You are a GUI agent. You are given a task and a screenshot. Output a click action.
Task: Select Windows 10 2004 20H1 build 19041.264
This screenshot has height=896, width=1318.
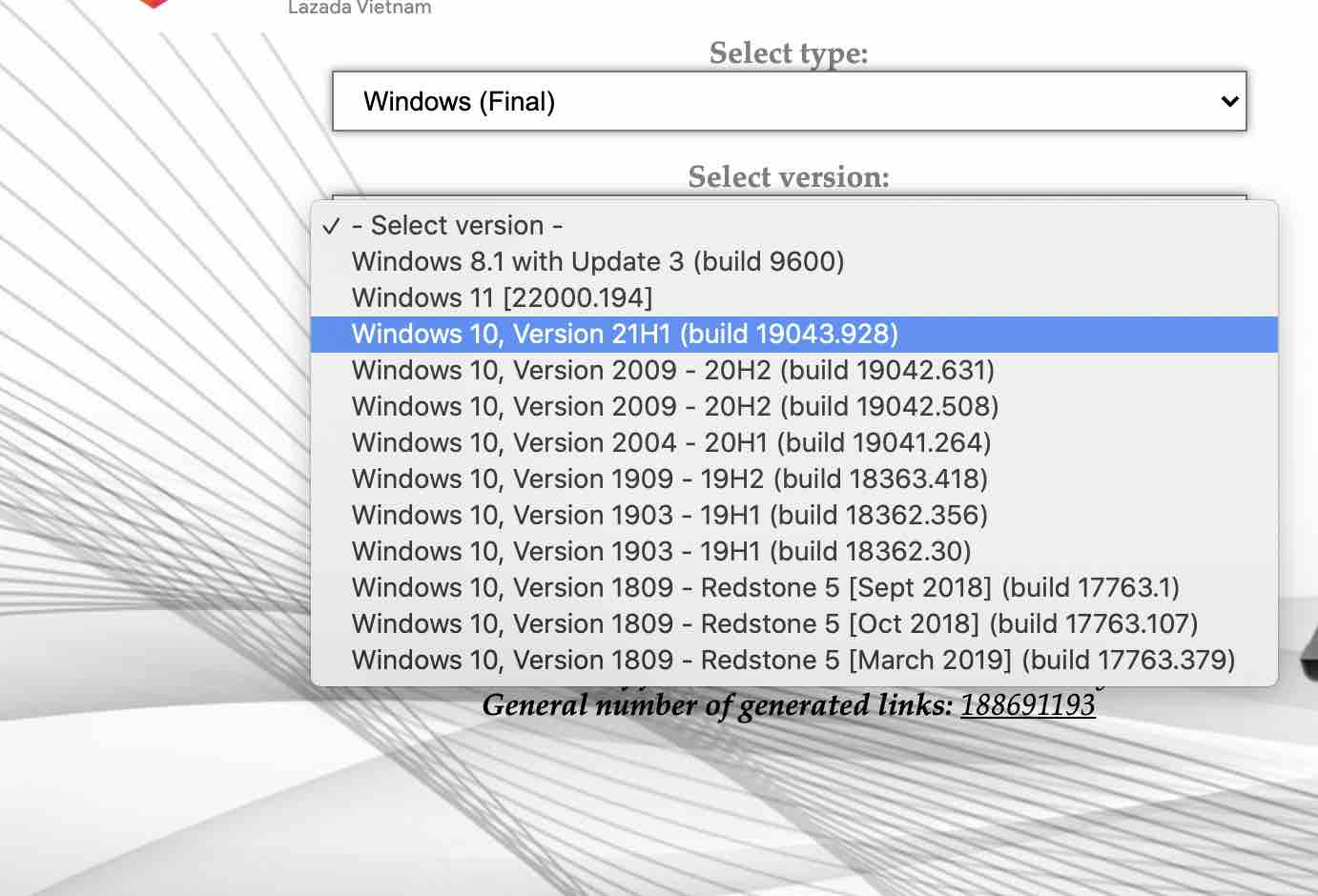tap(670, 443)
